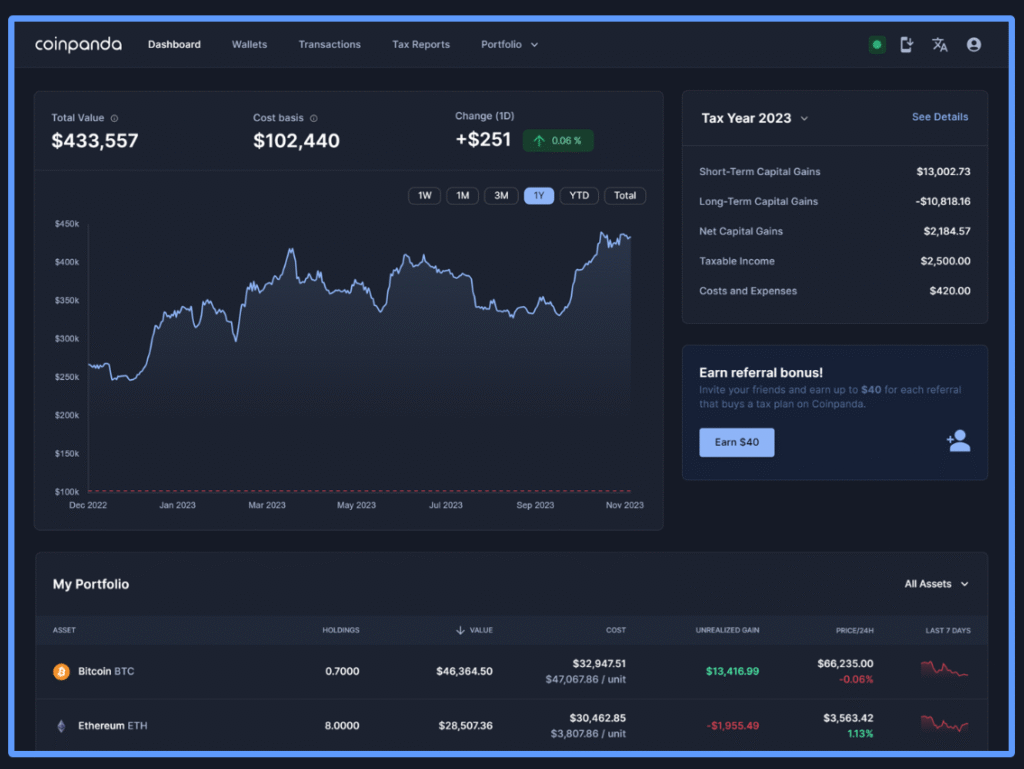Expand the Portfolio nav dropdown
Image resolution: width=1024 pixels, height=769 pixels.
tap(509, 44)
